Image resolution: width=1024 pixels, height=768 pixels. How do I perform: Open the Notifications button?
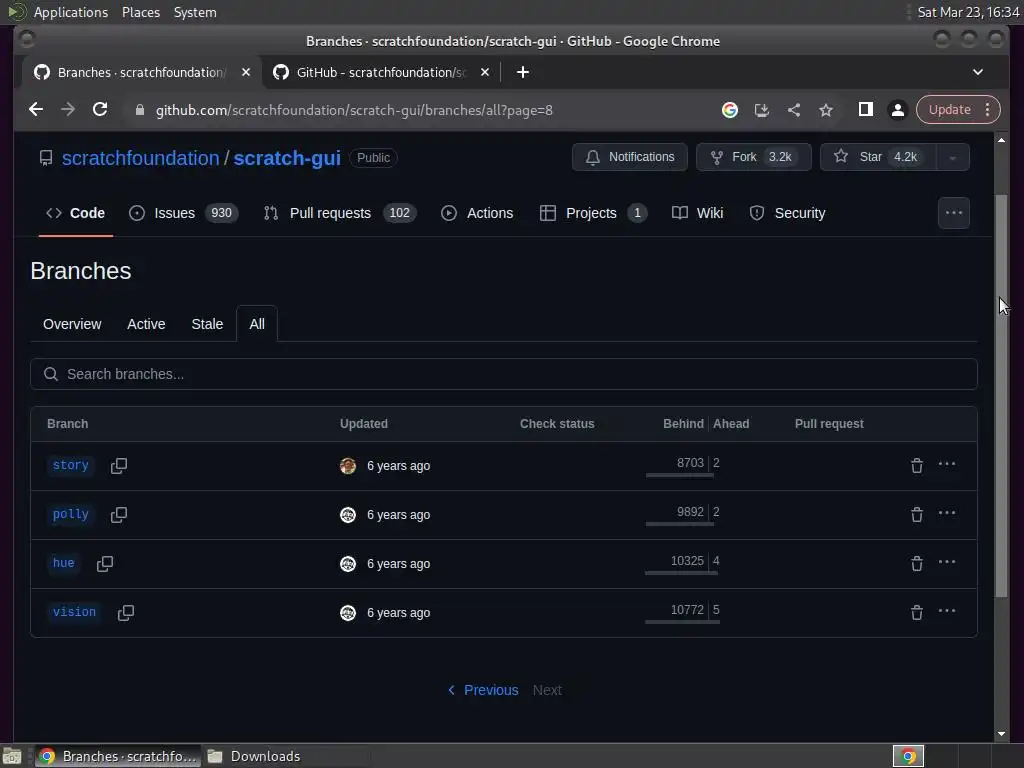[630, 157]
